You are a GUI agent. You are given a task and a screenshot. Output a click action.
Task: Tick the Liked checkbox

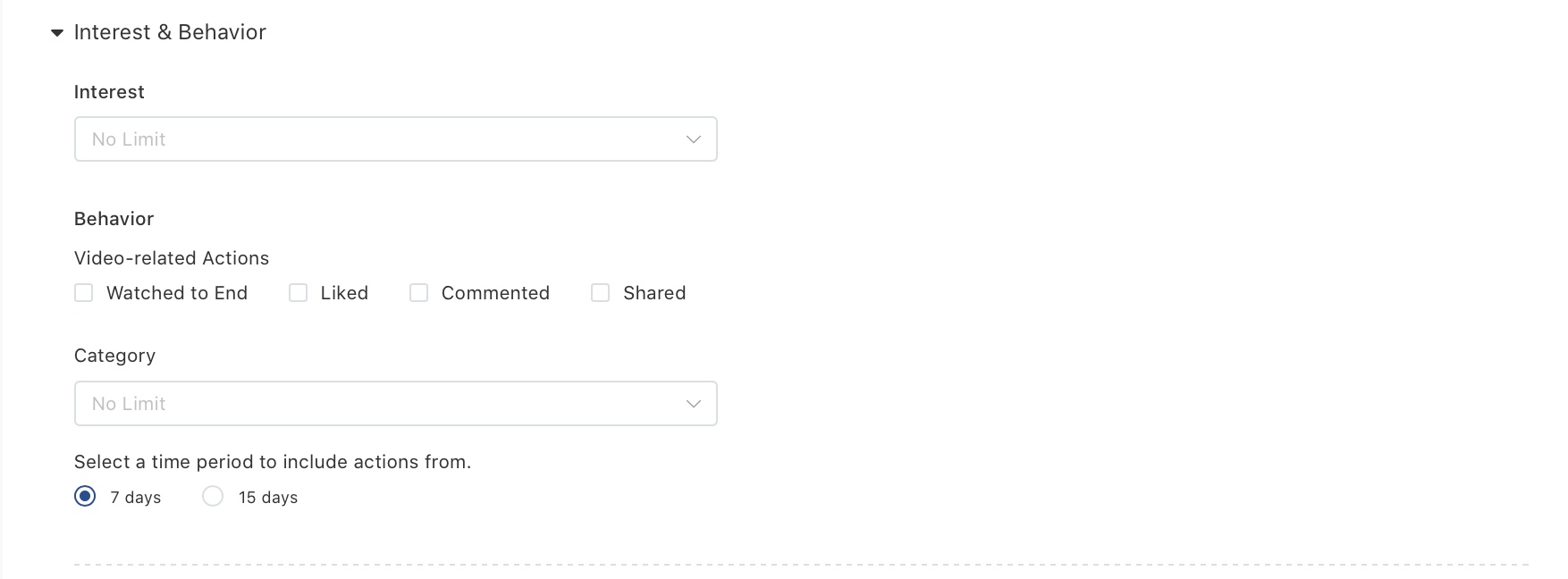[x=299, y=293]
